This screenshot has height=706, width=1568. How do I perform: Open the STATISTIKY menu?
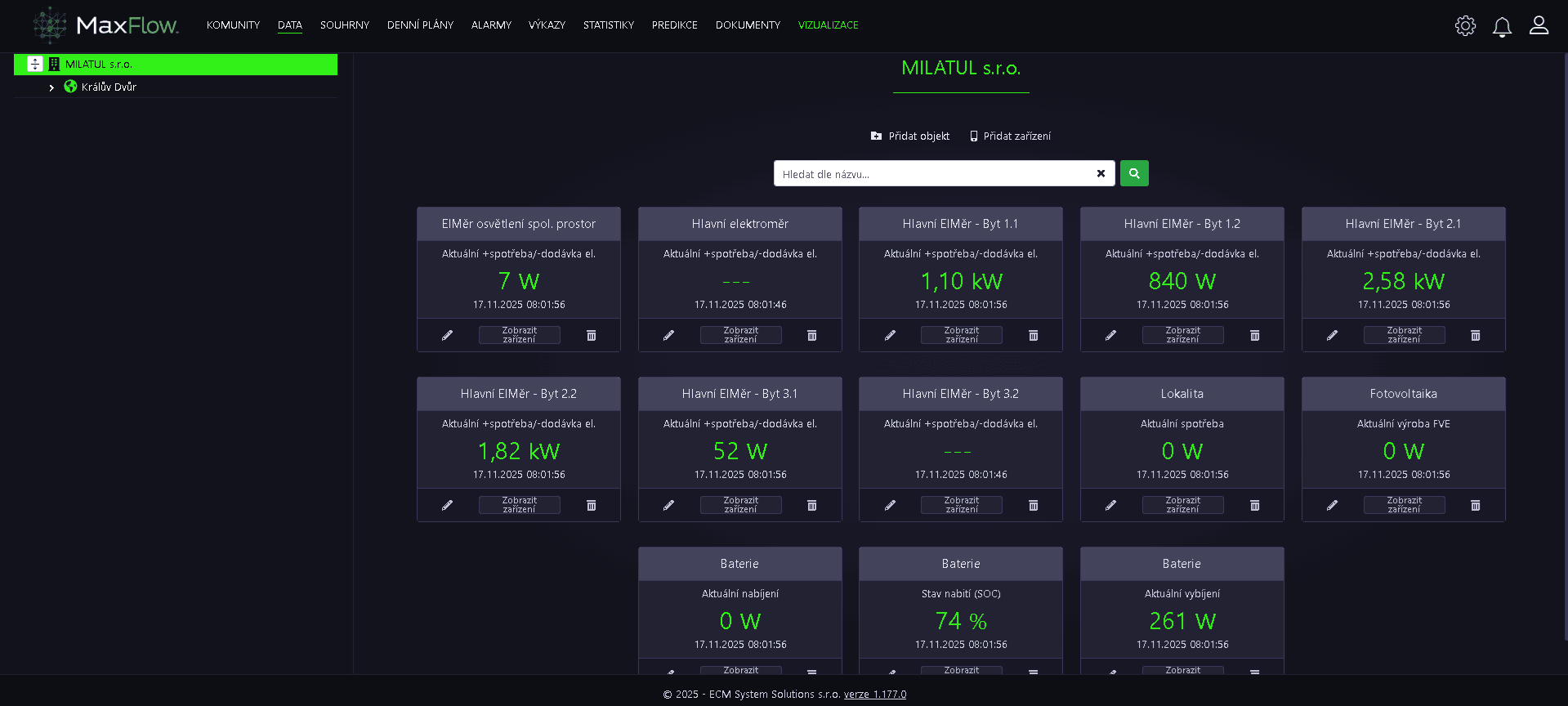(x=609, y=25)
